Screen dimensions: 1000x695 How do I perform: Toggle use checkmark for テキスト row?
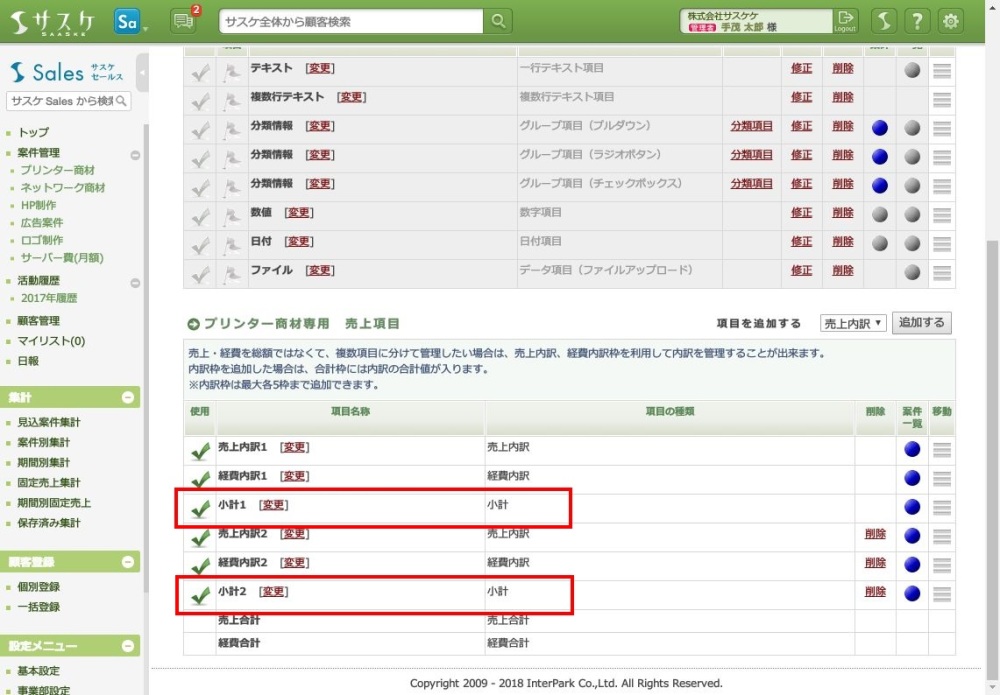click(x=200, y=73)
